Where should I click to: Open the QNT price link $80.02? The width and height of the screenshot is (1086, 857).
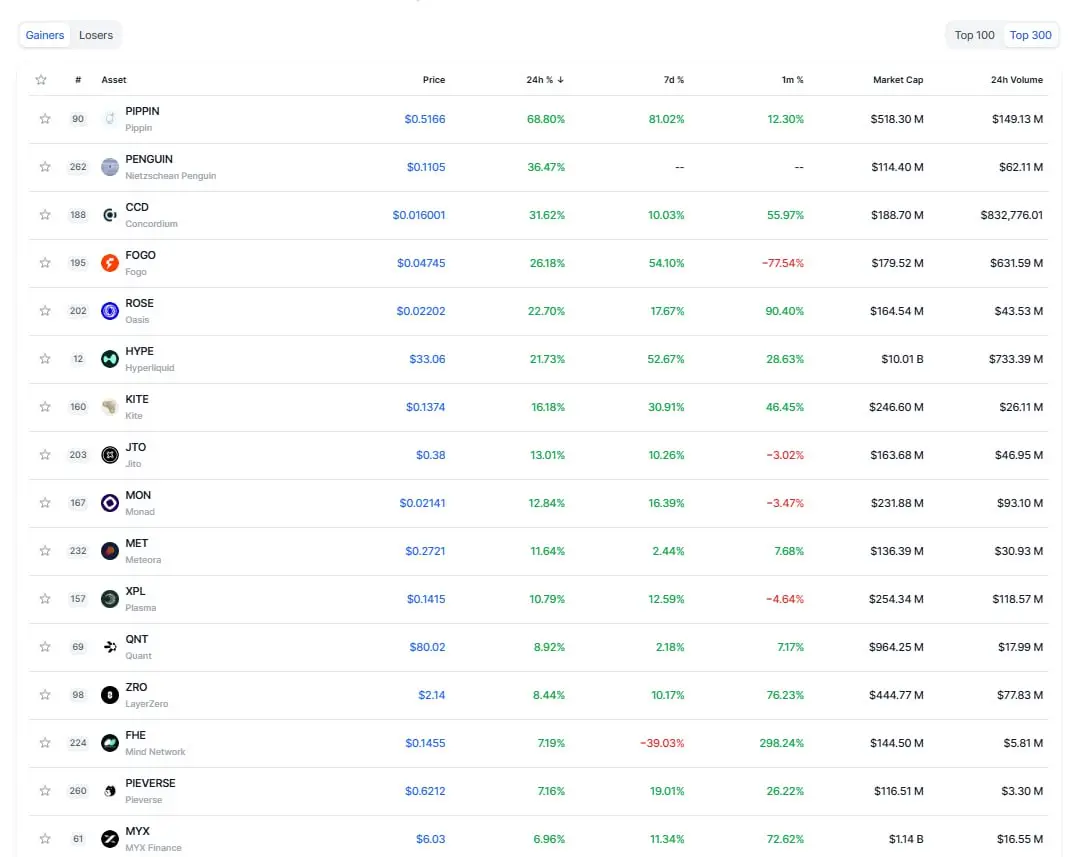(427, 647)
